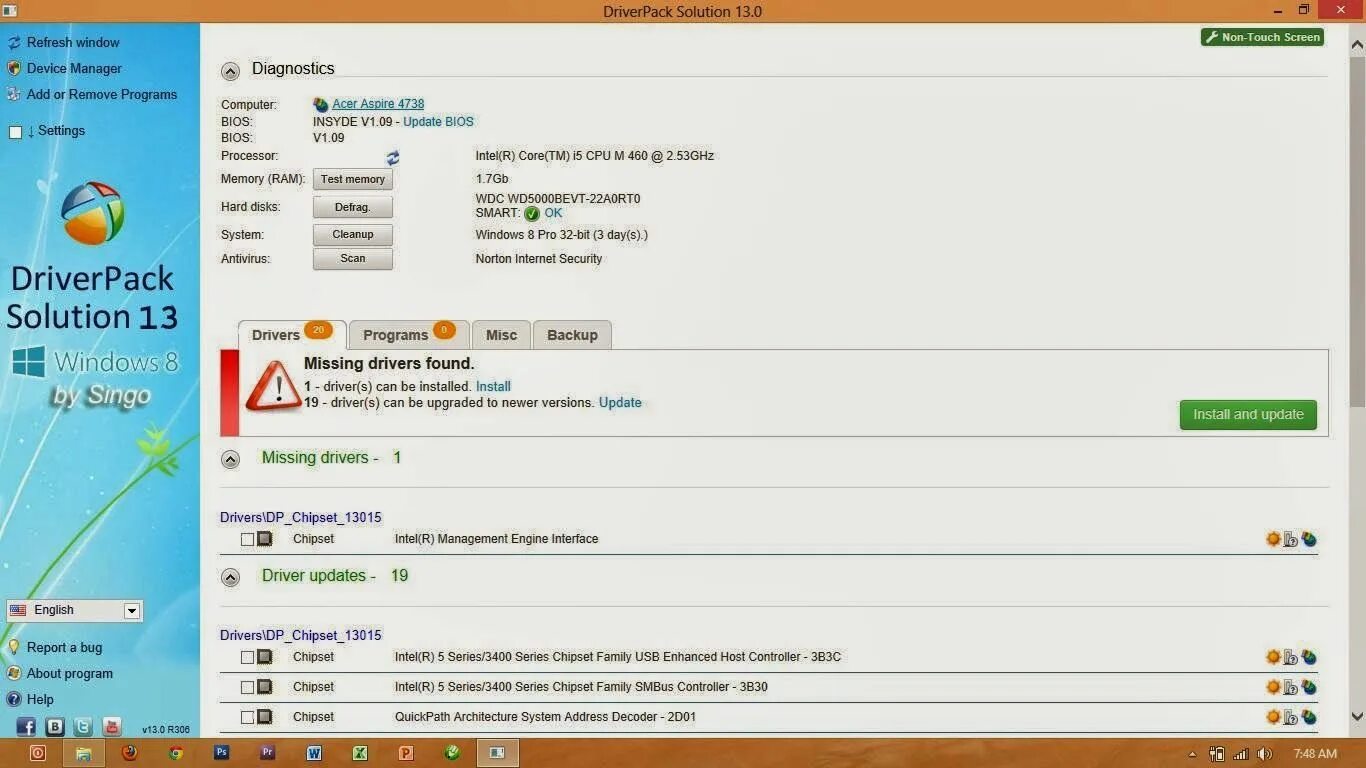Switch to the Misc tab
The width and height of the screenshot is (1366, 768).
click(501, 335)
